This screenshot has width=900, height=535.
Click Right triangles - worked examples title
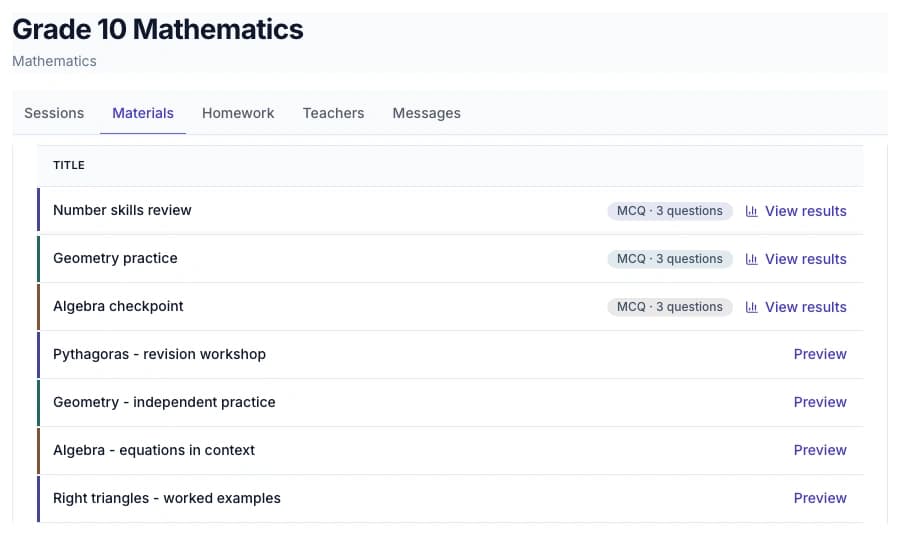167,498
